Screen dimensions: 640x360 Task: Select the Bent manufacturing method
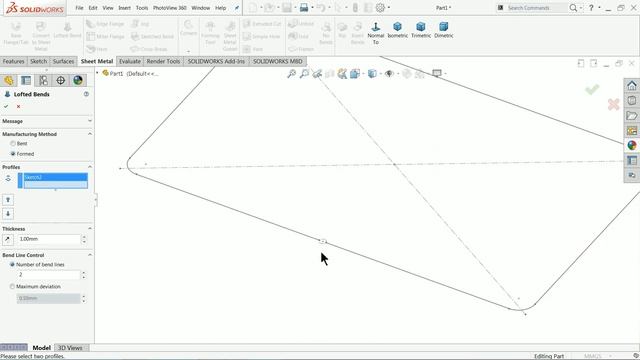[13, 144]
